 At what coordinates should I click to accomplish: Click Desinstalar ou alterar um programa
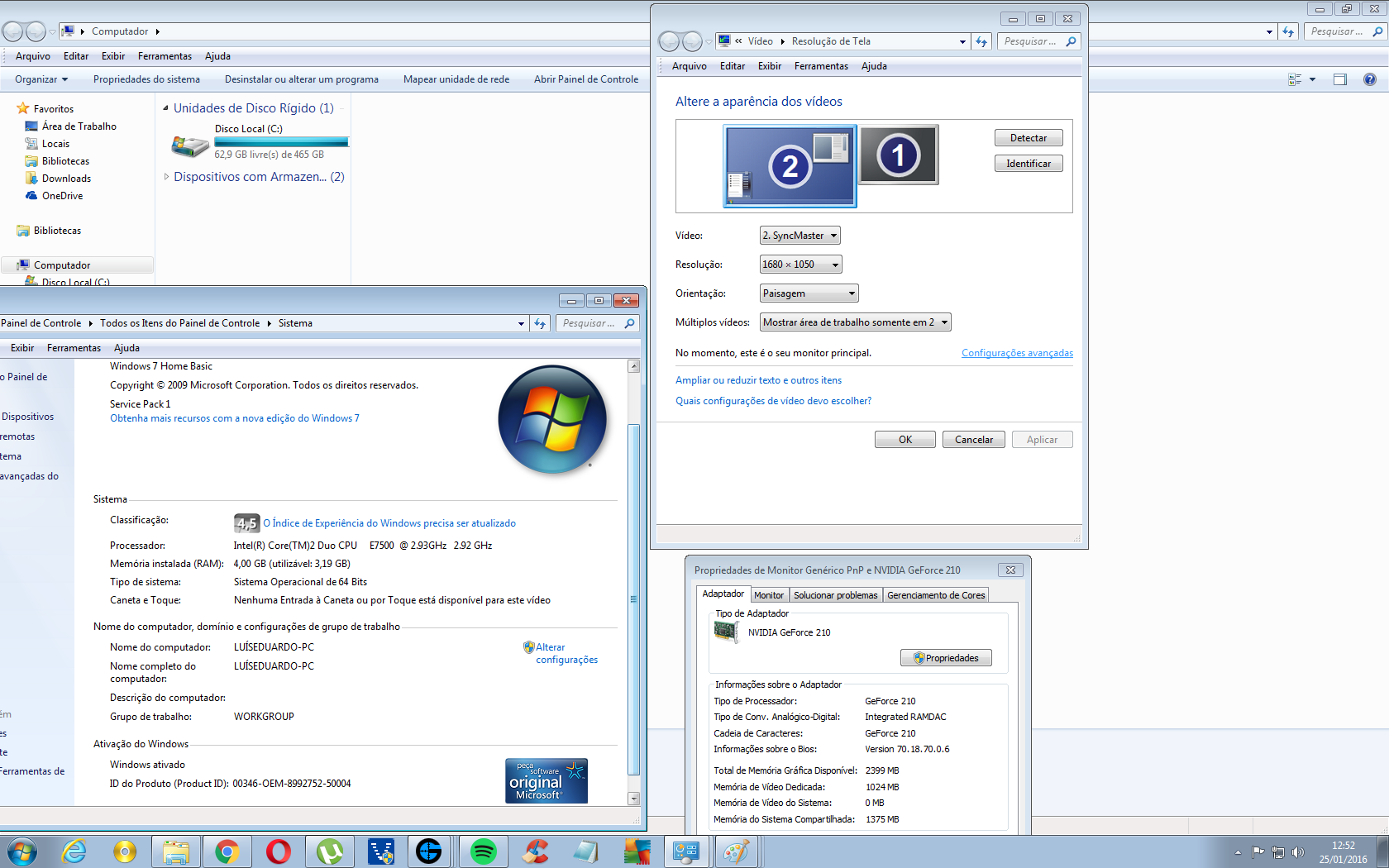tap(302, 79)
